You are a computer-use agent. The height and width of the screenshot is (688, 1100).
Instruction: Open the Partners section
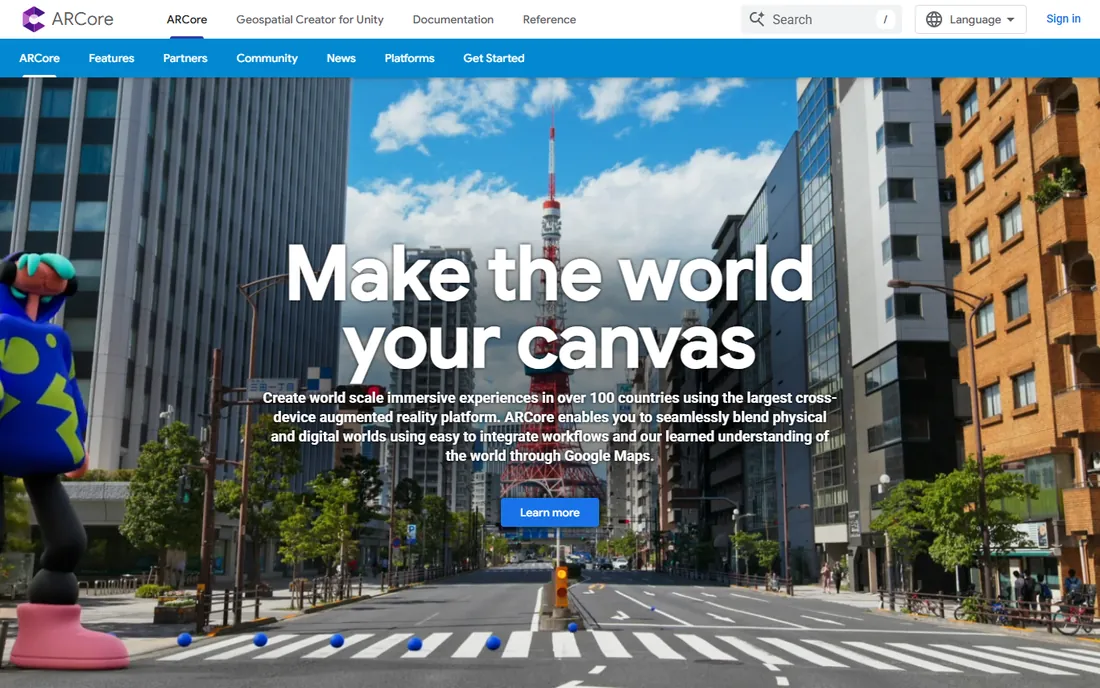(x=185, y=58)
